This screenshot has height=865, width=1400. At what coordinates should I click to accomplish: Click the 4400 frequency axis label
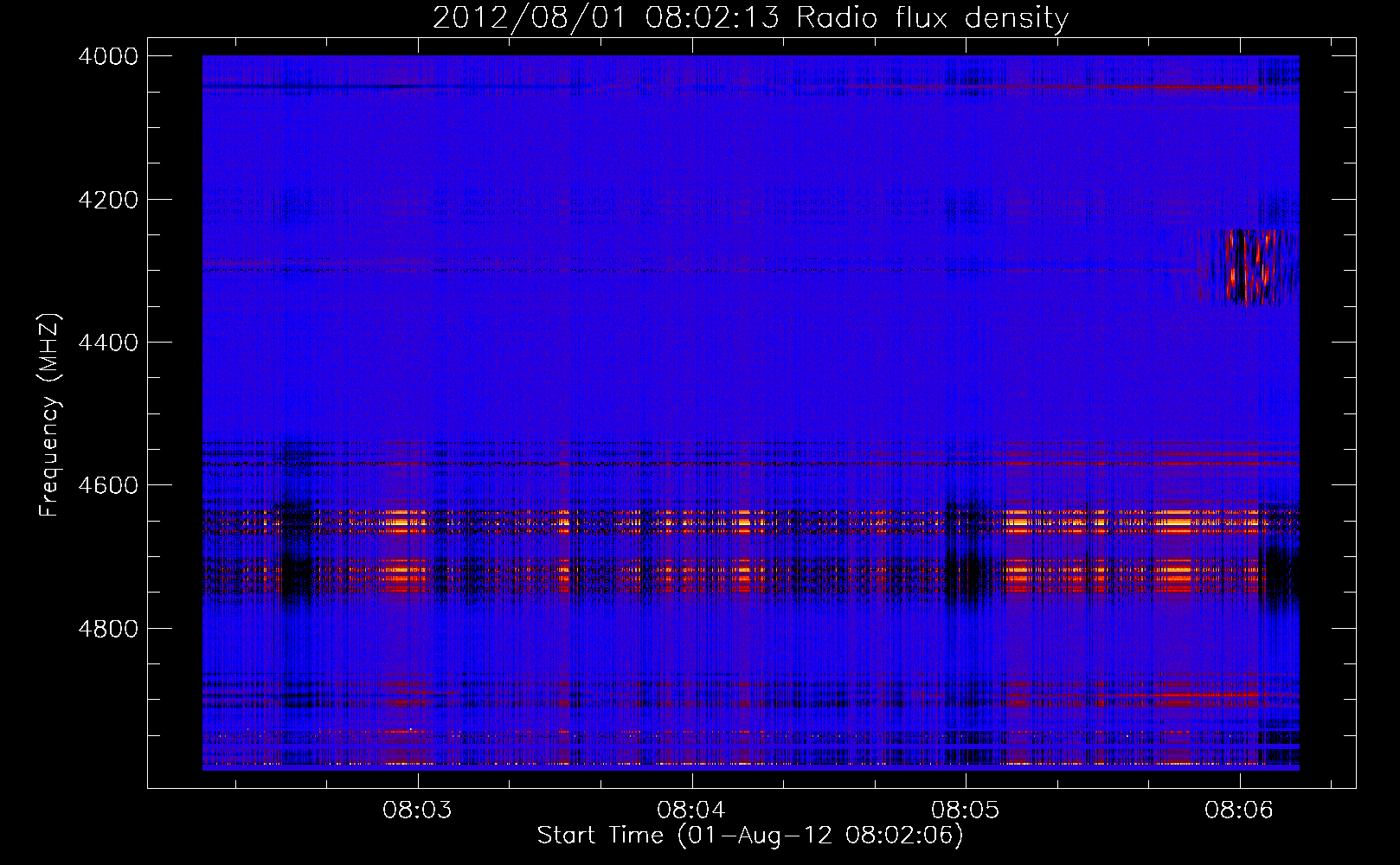[x=108, y=343]
